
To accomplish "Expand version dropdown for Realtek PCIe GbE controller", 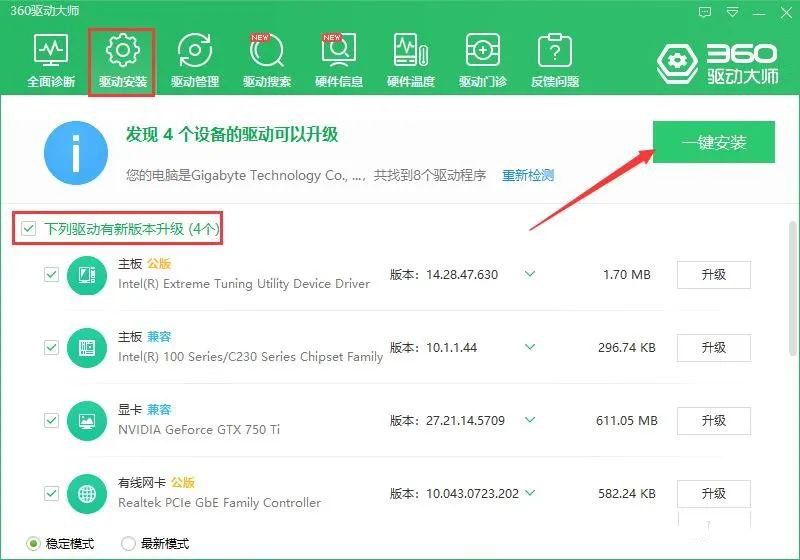I will pyautogui.click(x=530, y=493).
